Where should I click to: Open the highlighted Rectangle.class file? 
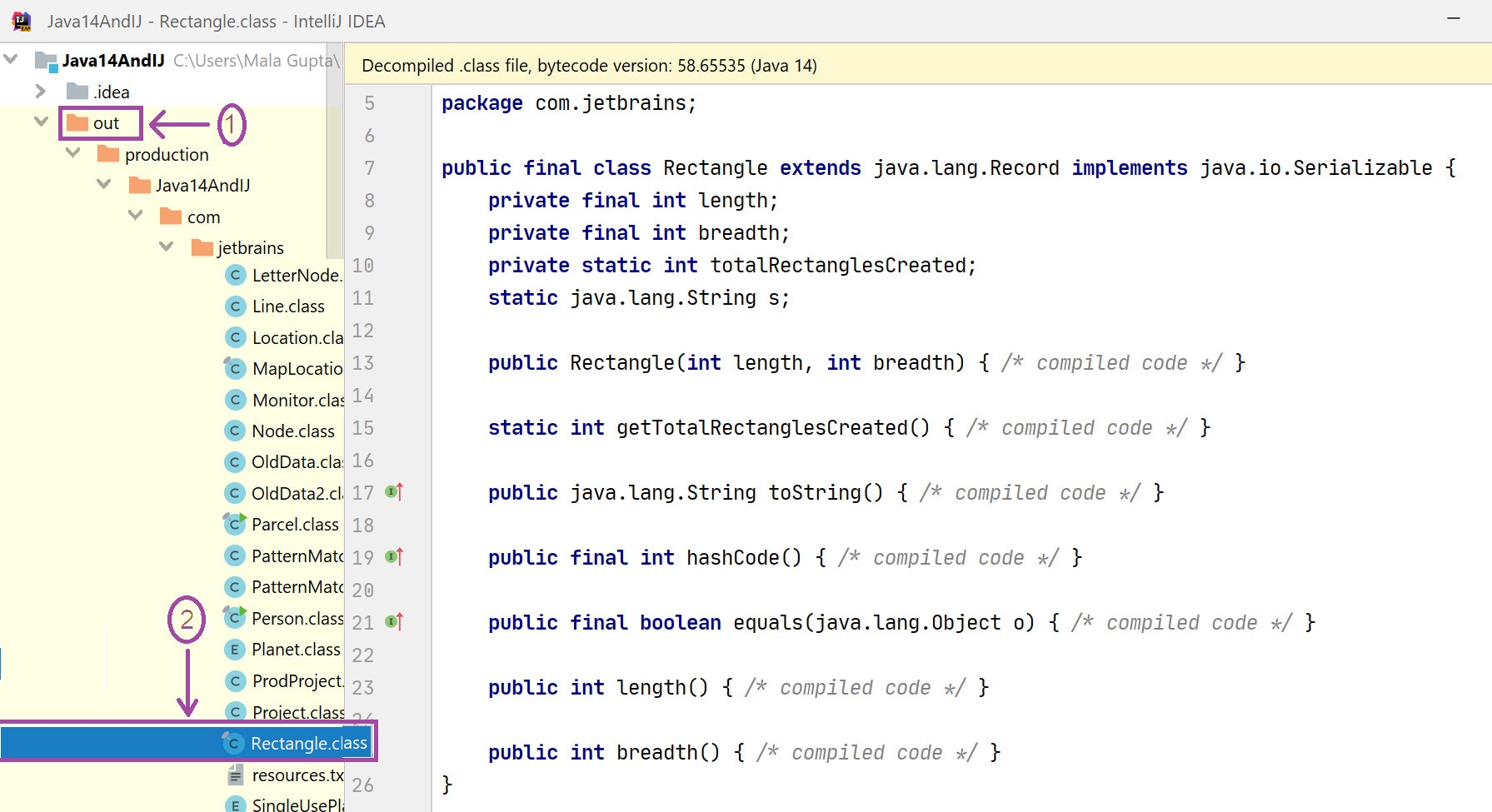[x=308, y=744]
